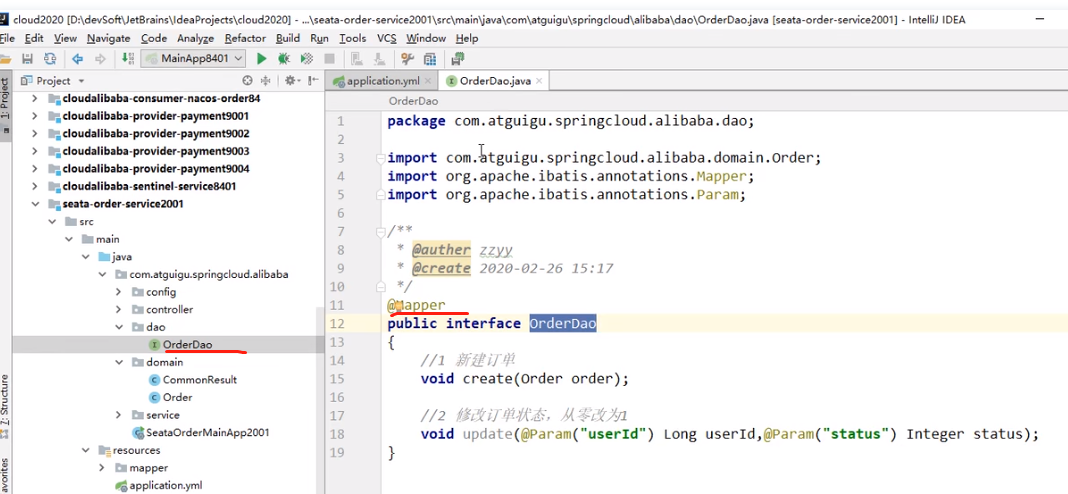Screen dimensions: 1068x494
Task: Expand the controller package
Action: click(x=119, y=309)
